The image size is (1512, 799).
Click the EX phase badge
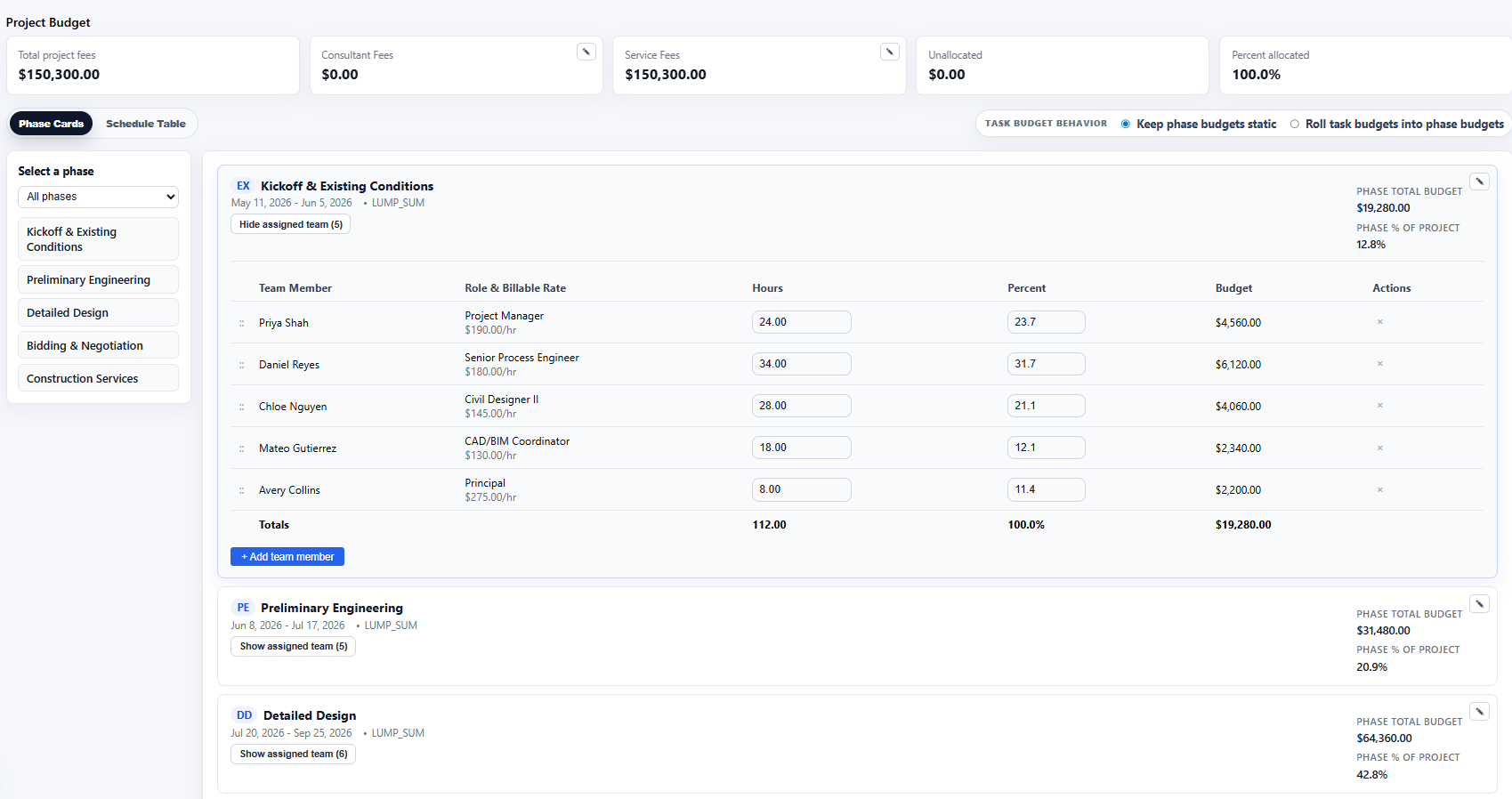pos(243,186)
